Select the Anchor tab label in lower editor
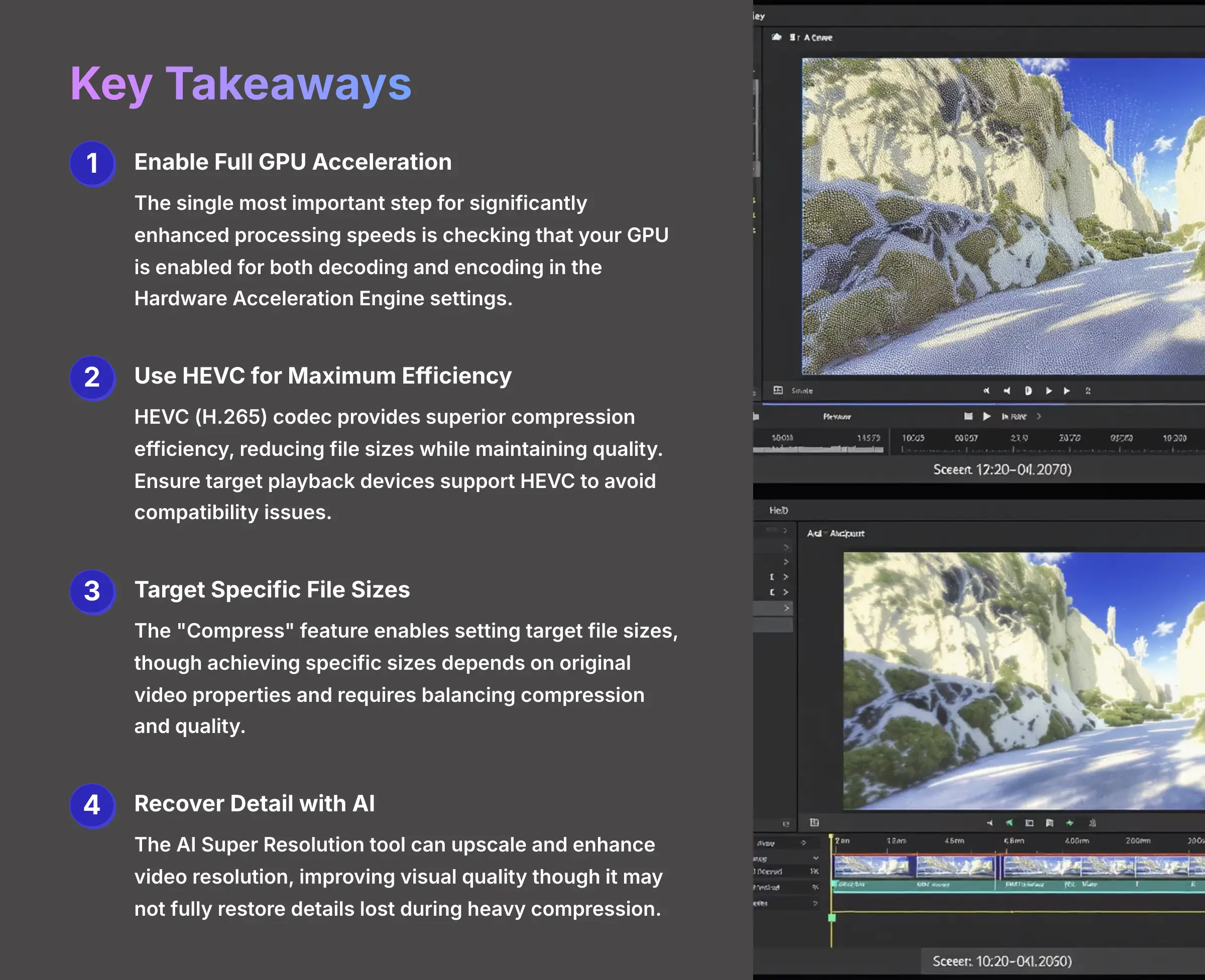Image resolution: width=1205 pixels, height=980 pixels. click(x=847, y=533)
